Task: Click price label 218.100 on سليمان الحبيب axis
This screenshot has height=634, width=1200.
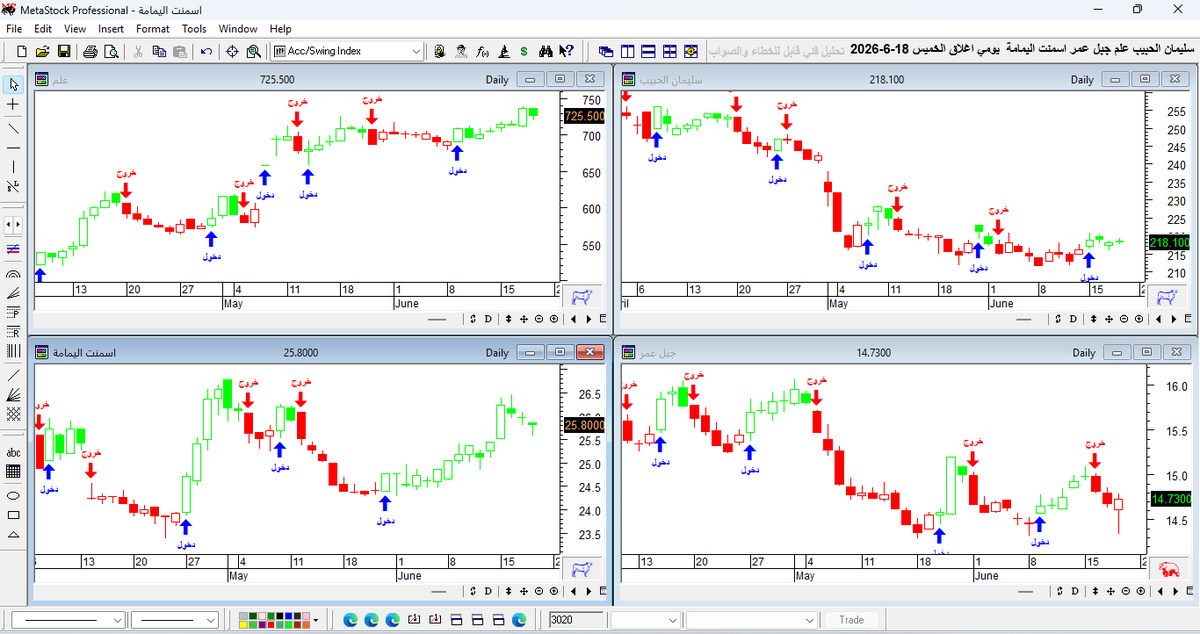Action: [1169, 242]
